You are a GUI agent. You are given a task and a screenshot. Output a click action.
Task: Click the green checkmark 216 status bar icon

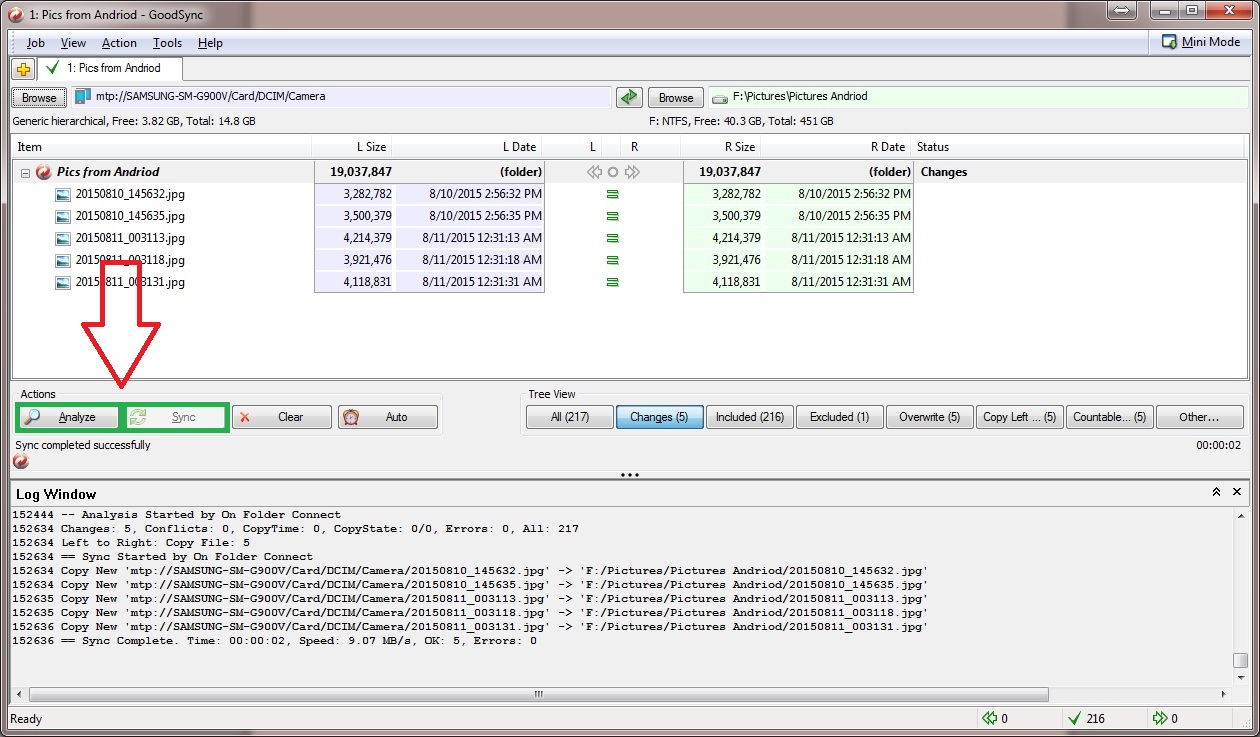[1074, 718]
